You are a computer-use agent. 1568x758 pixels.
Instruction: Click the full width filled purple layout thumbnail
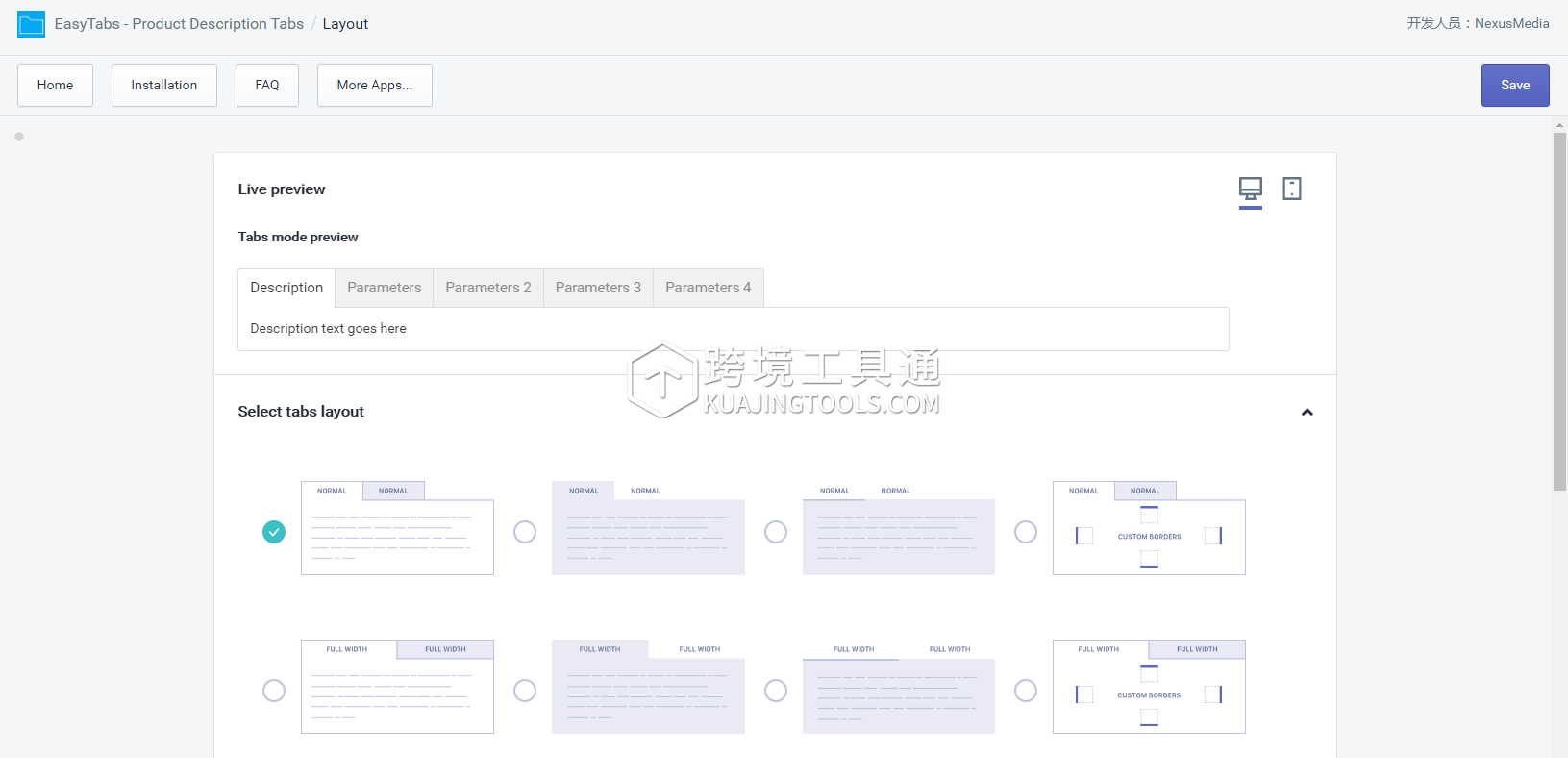click(648, 687)
